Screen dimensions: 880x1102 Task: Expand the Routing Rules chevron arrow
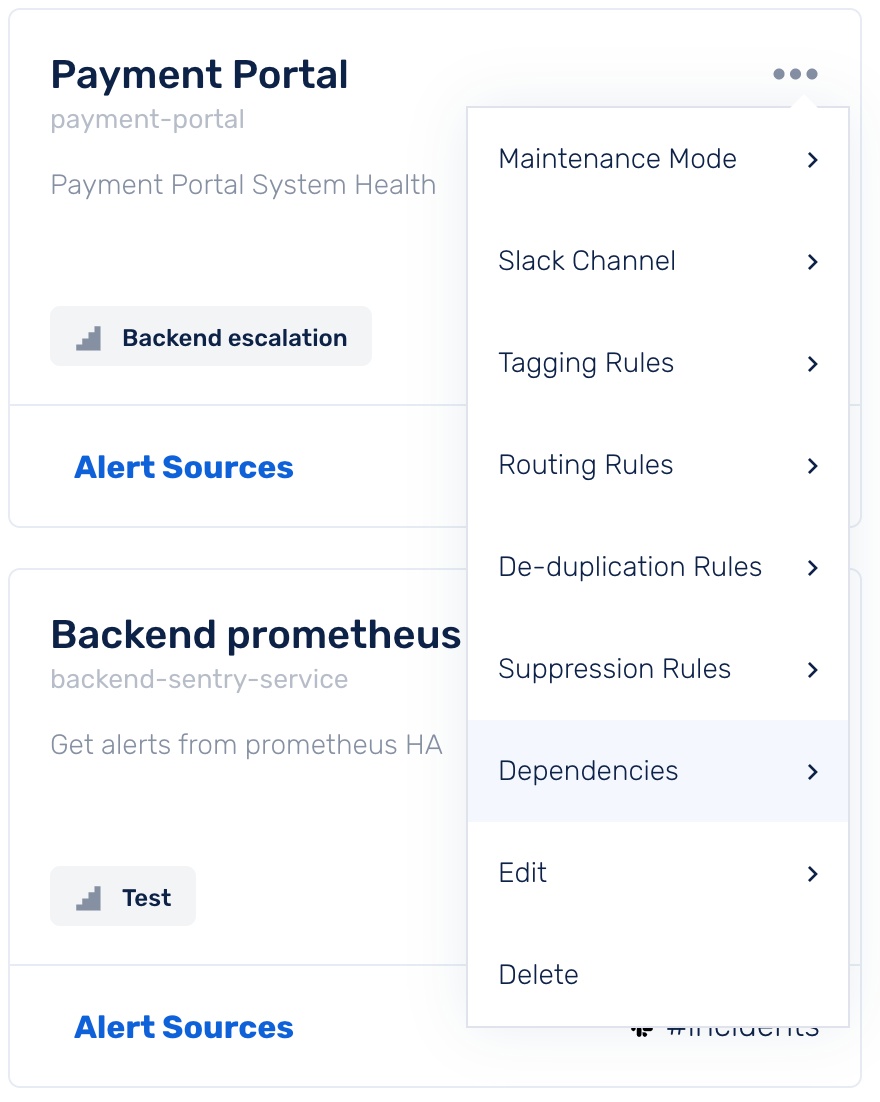pos(813,466)
